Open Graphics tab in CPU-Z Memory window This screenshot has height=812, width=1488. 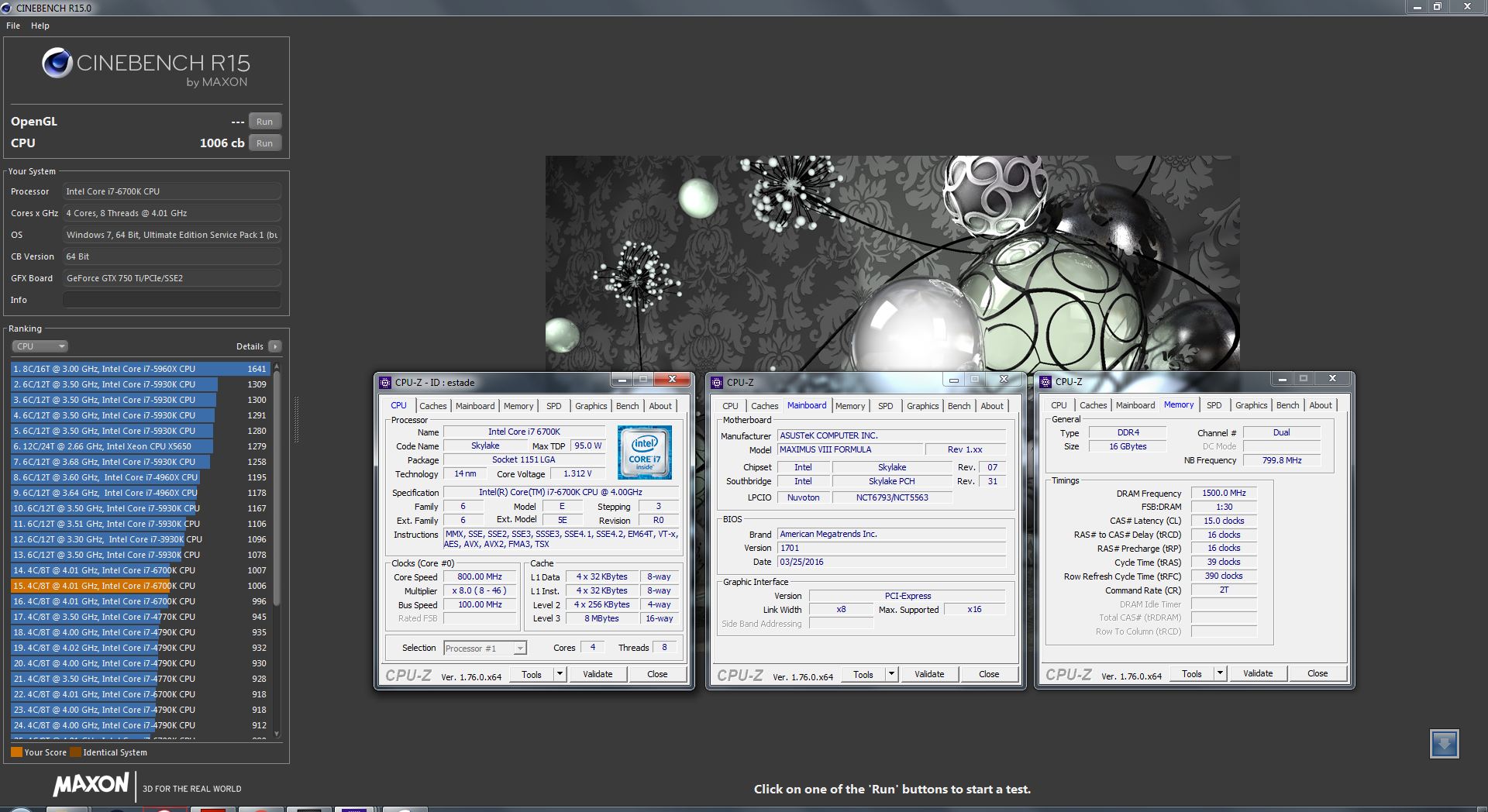pos(1252,405)
